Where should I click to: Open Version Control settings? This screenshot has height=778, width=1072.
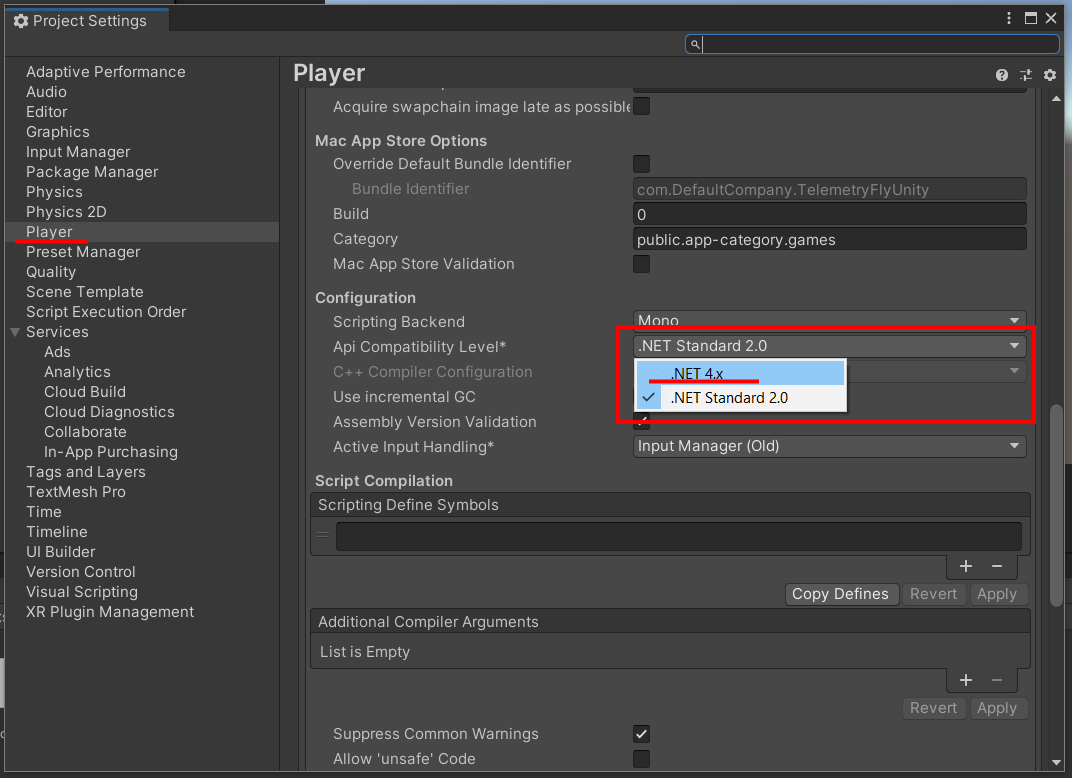point(81,572)
